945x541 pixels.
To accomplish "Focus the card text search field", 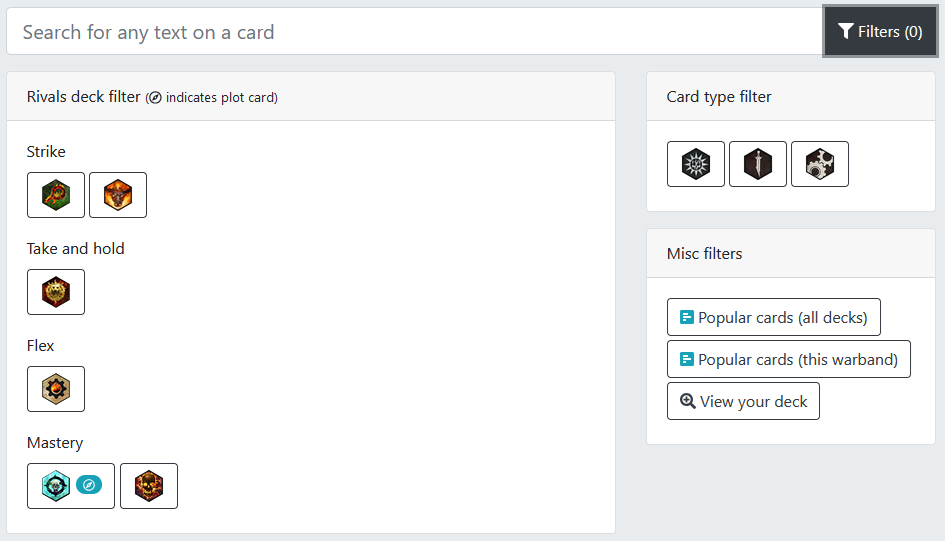I will 415,32.
